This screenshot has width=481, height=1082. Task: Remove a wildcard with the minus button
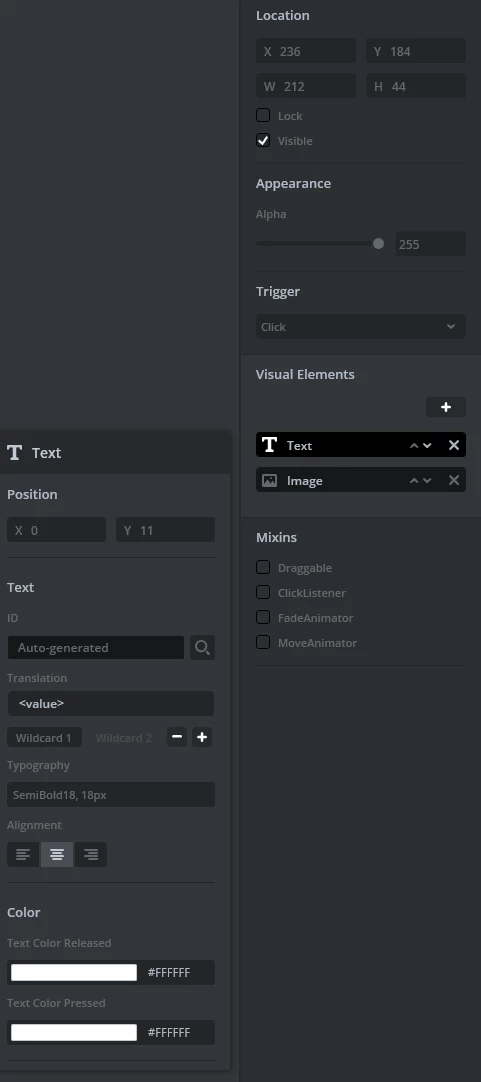(x=177, y=737)
